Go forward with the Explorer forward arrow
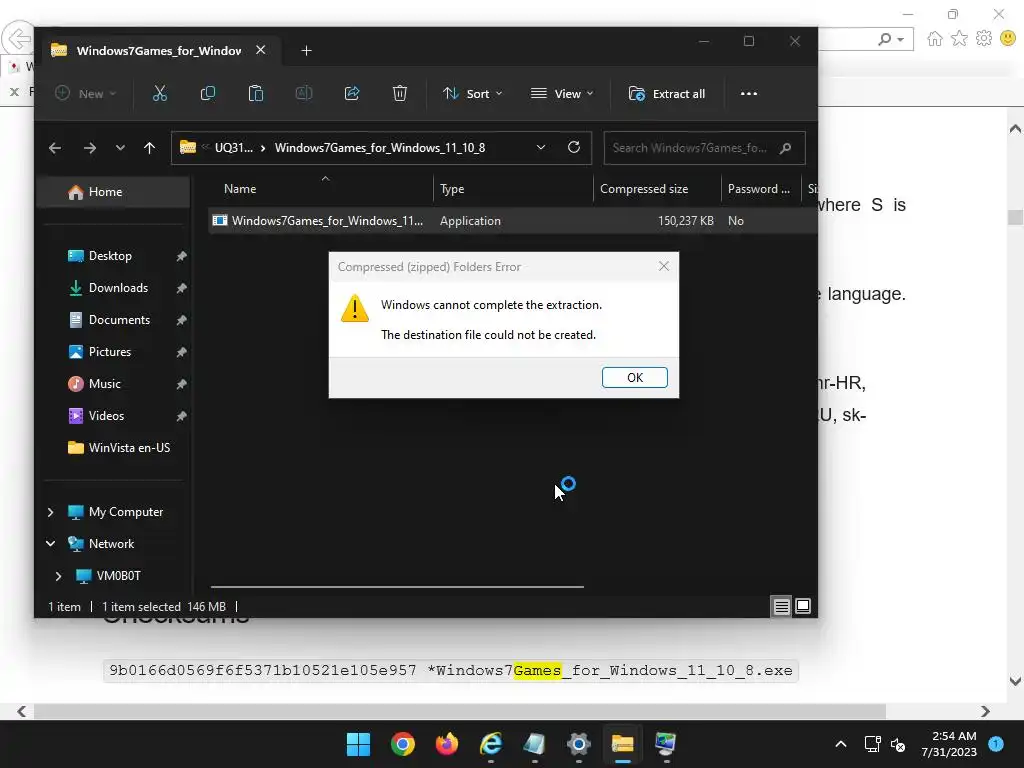The width and height of the screenshot is (1024, 768). coord(89,148)
